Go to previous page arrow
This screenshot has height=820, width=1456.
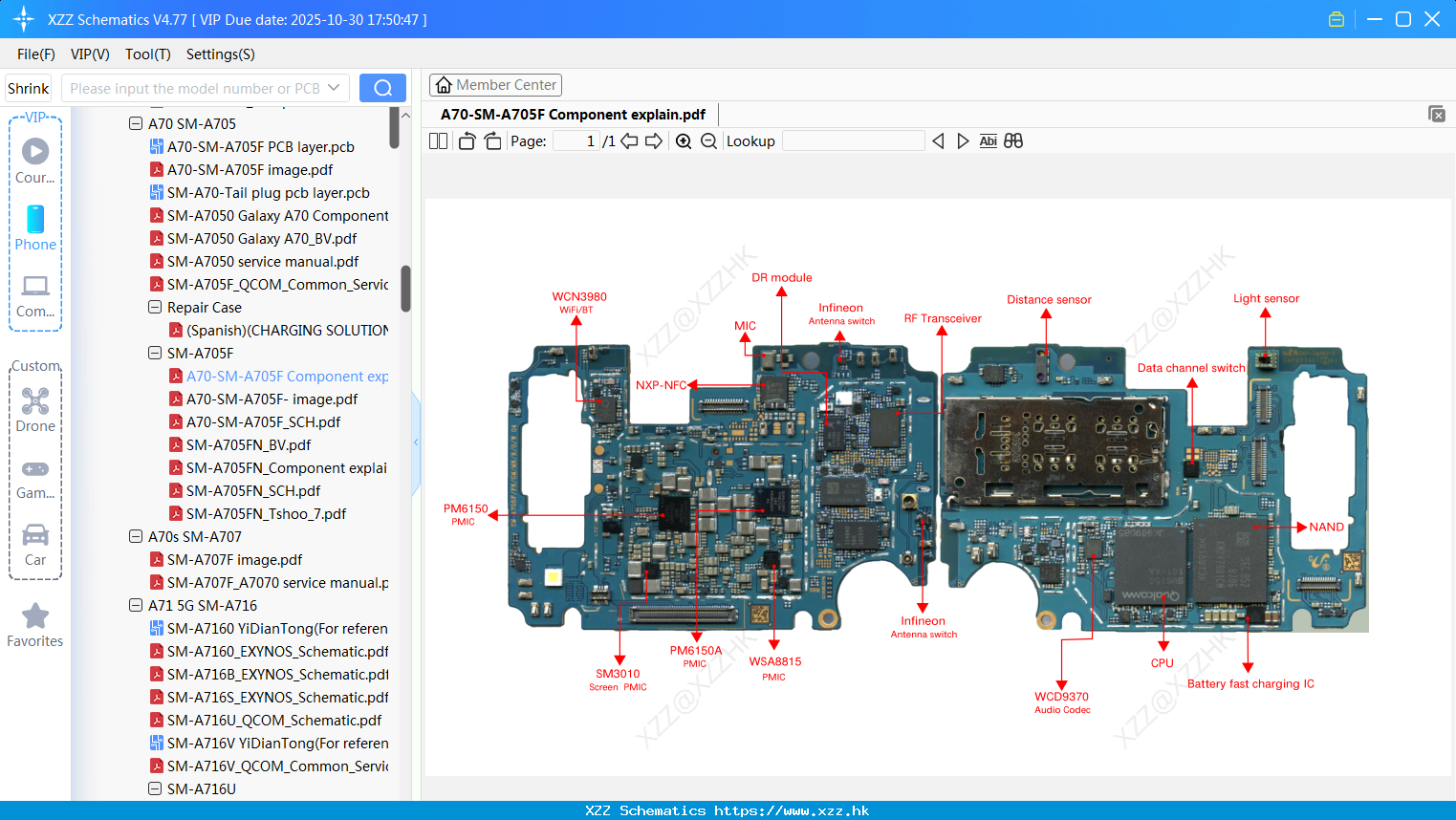tap(629, 140)
